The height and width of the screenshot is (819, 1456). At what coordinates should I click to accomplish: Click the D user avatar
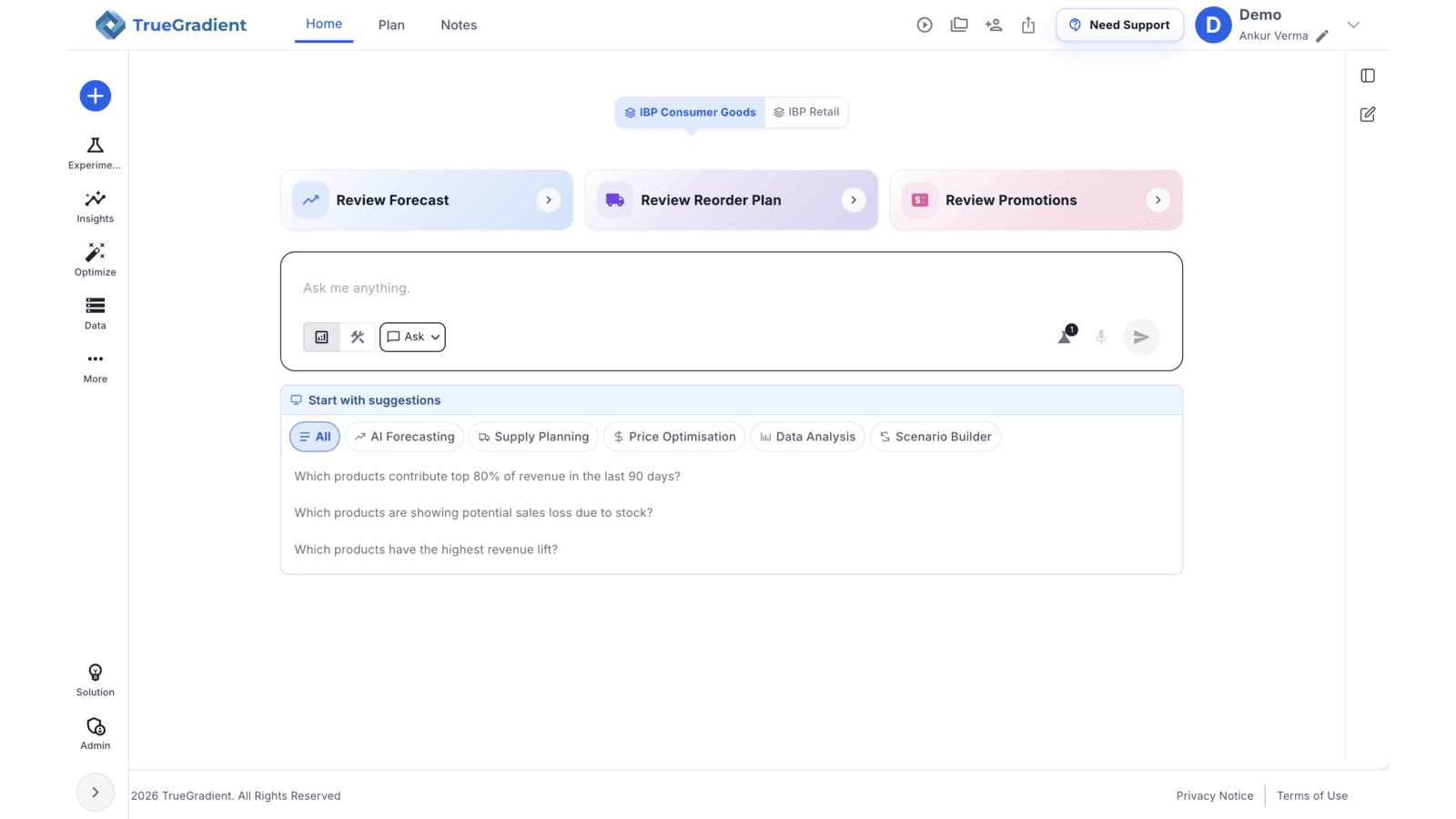pos(1213,25)
